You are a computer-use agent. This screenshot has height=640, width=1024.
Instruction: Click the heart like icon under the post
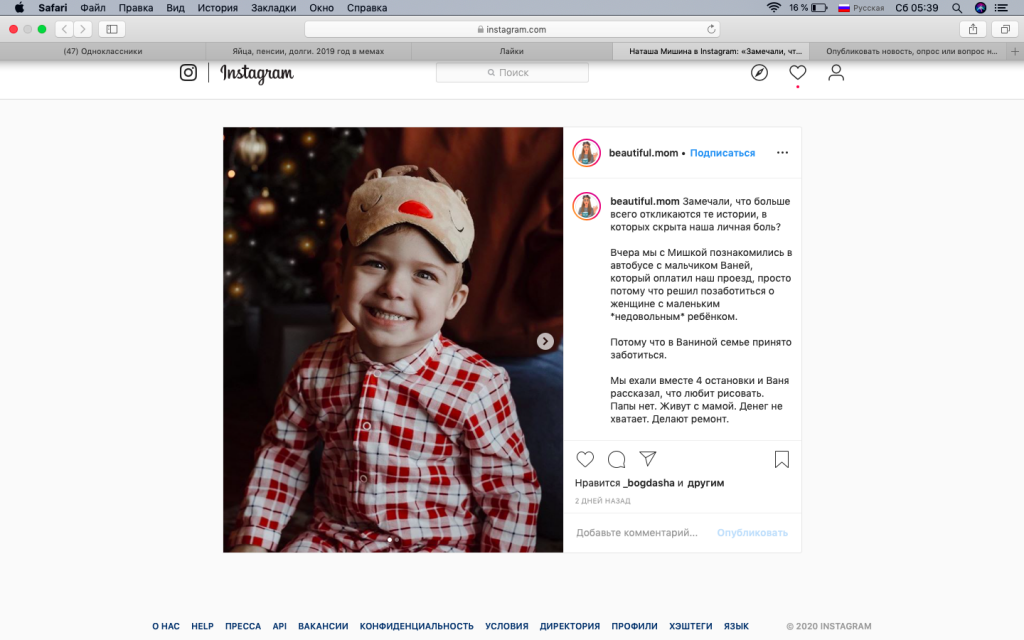[x=585, y=459]
